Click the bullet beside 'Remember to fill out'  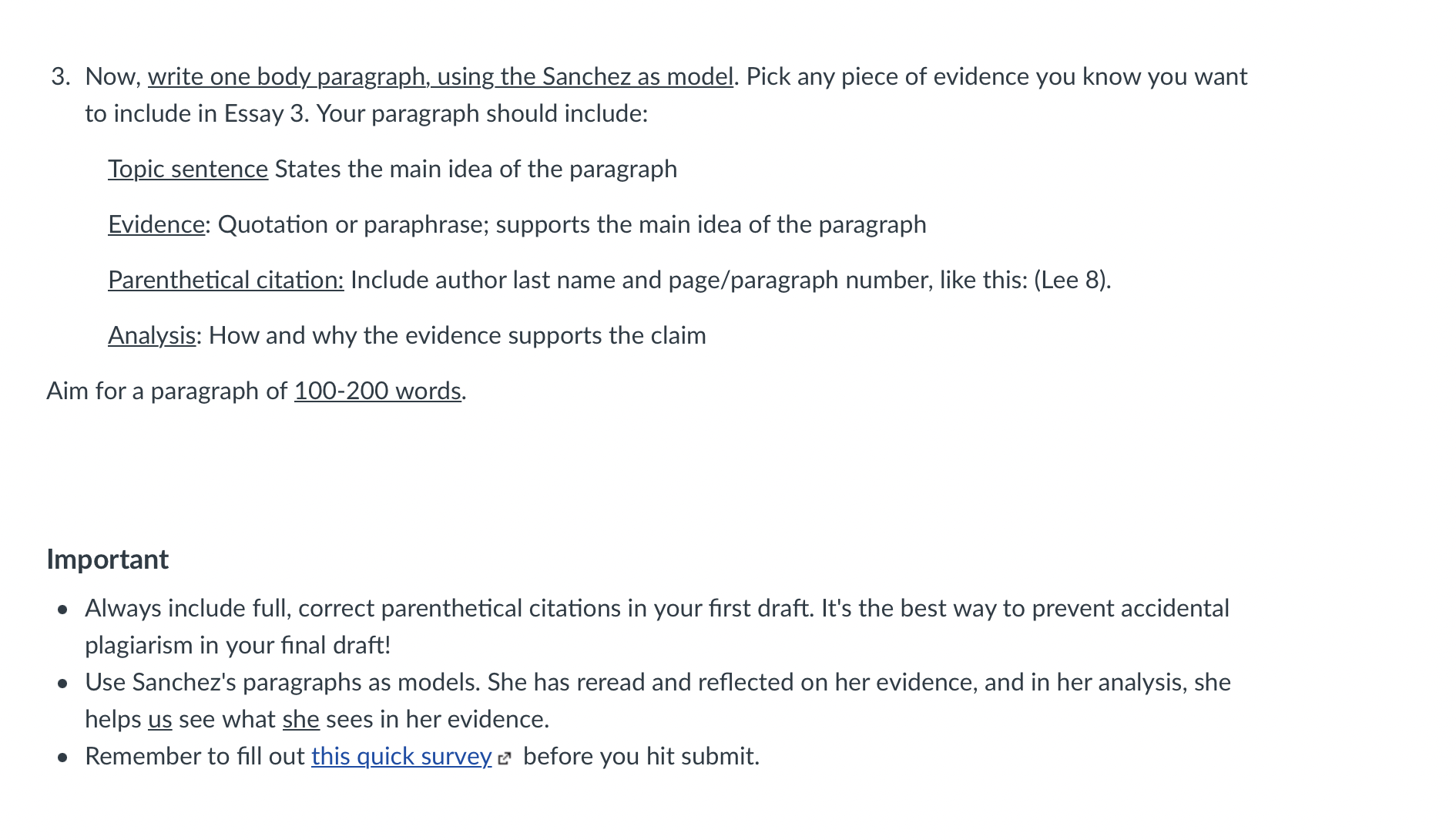tap(63, 758)
